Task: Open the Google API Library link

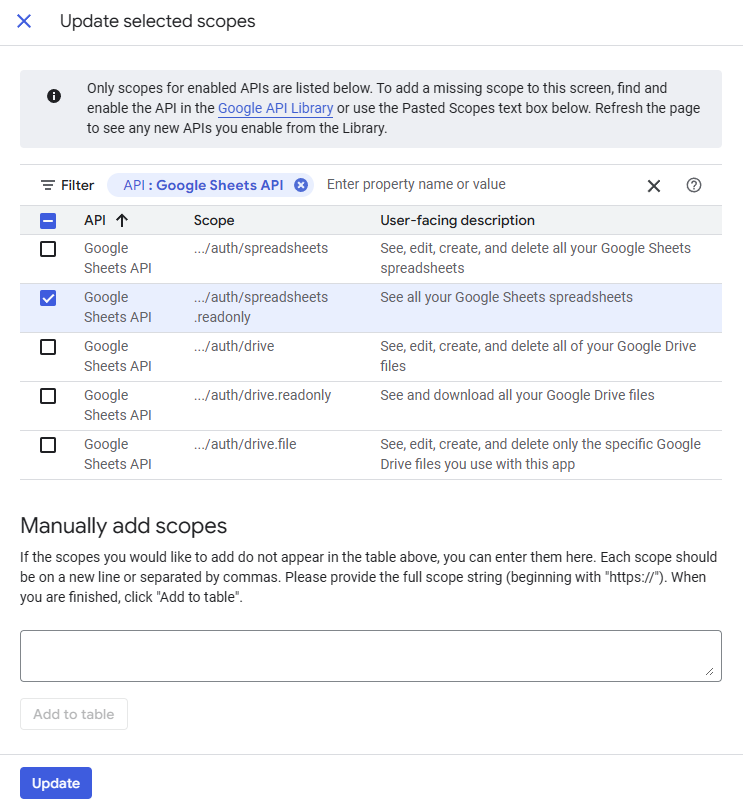Action: tap(275, 108)
